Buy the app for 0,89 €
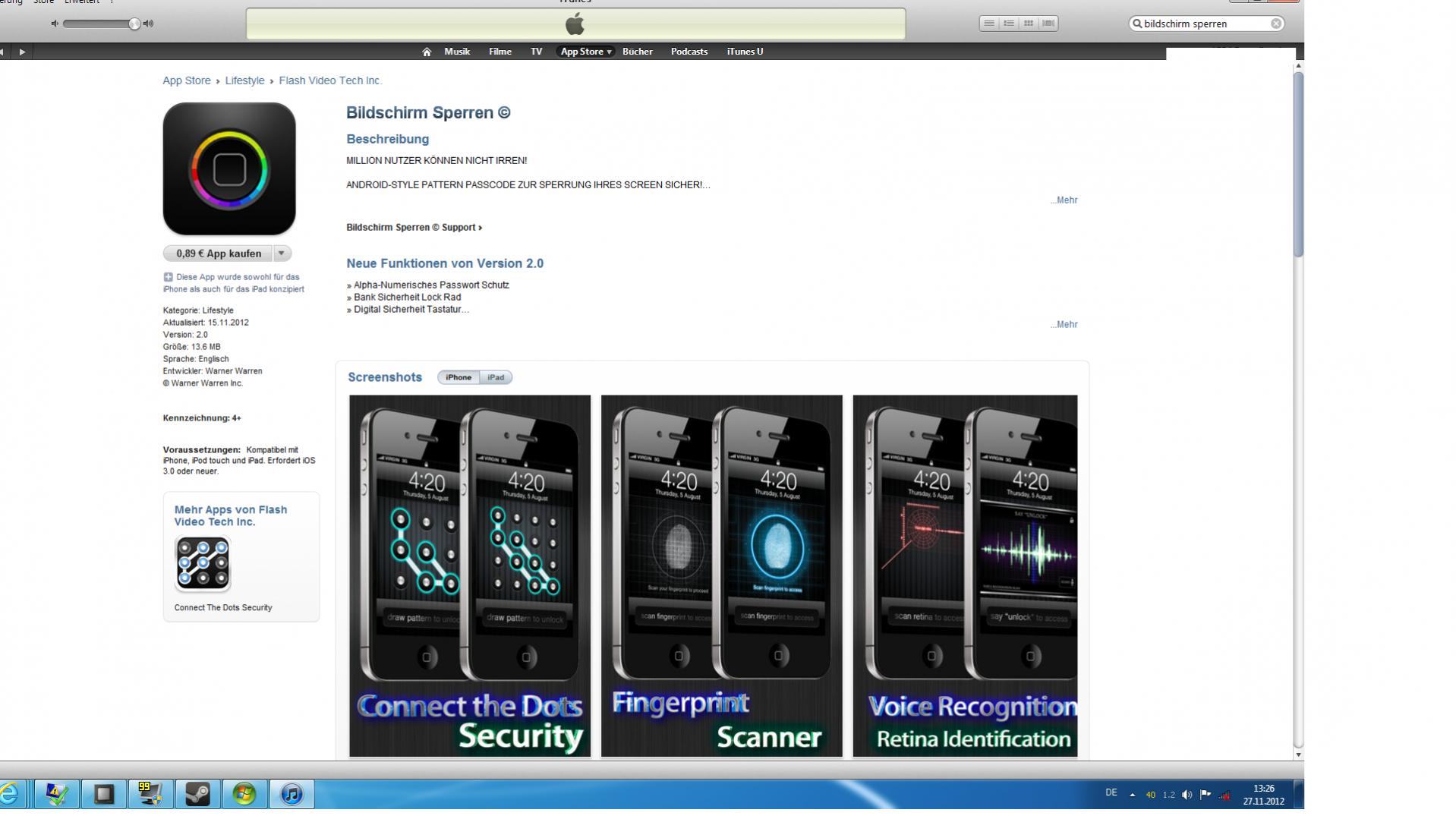 pyautogui.click(x=219, y=254)
